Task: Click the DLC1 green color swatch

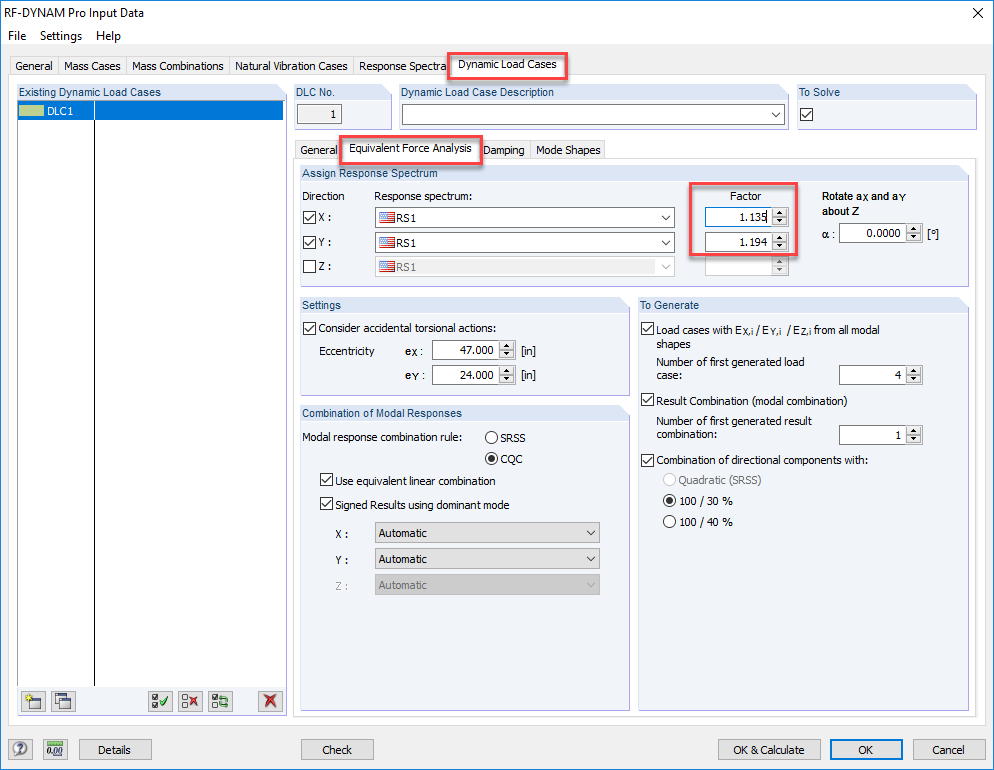Action: 31,111
